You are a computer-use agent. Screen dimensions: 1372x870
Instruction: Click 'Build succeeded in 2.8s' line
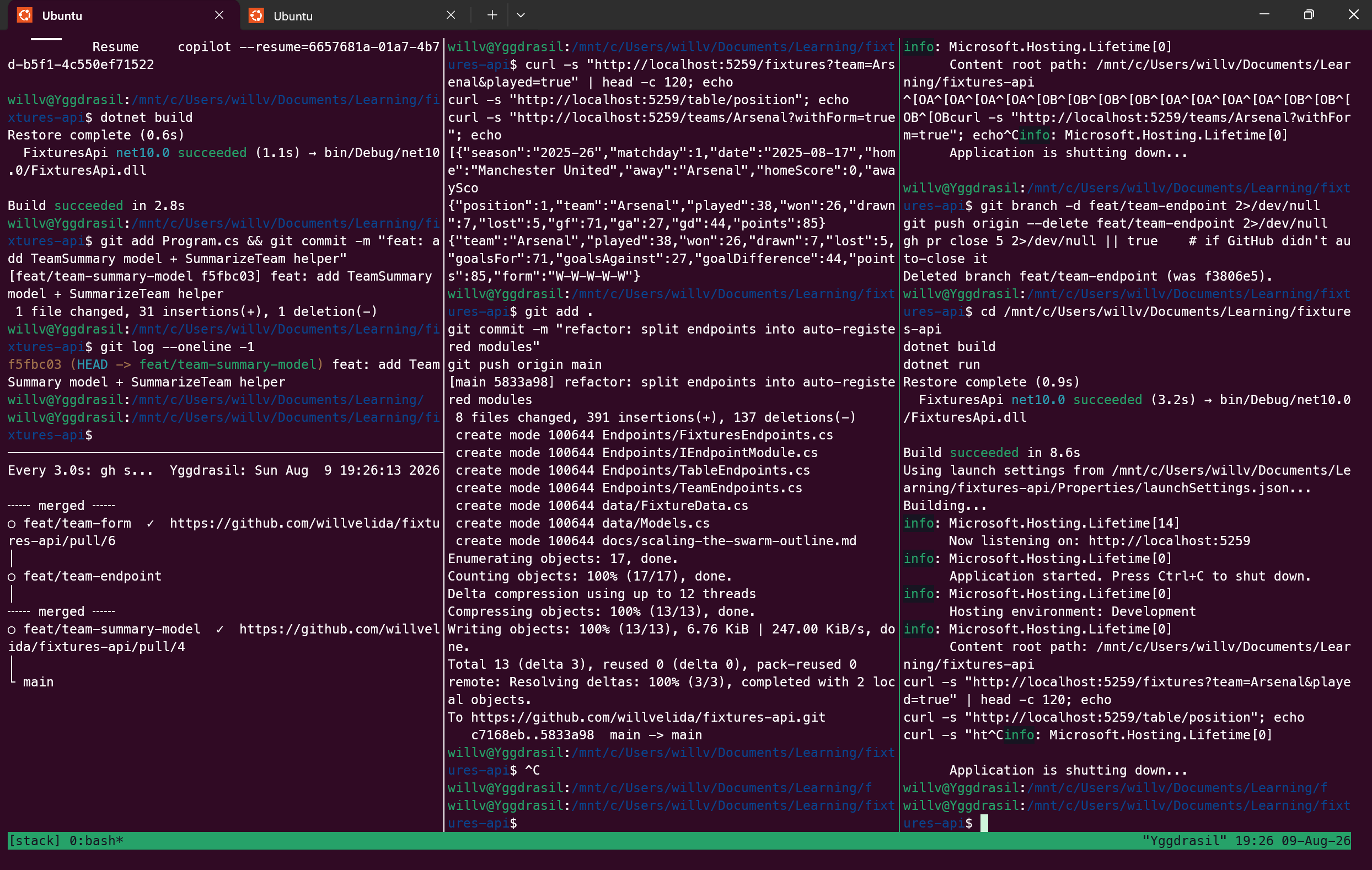[97, 206]
